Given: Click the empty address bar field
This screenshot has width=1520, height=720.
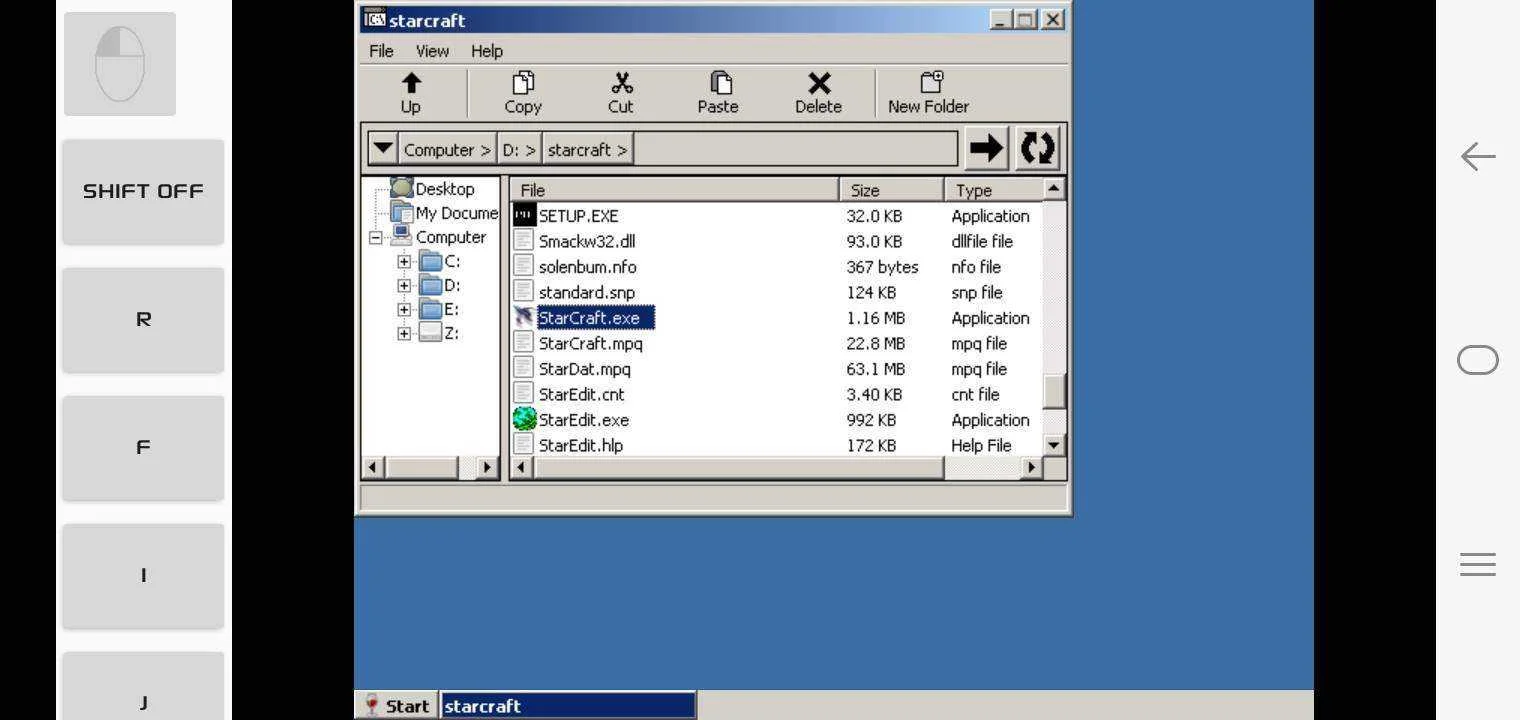Looking at the screenshot, I should 795,150.
